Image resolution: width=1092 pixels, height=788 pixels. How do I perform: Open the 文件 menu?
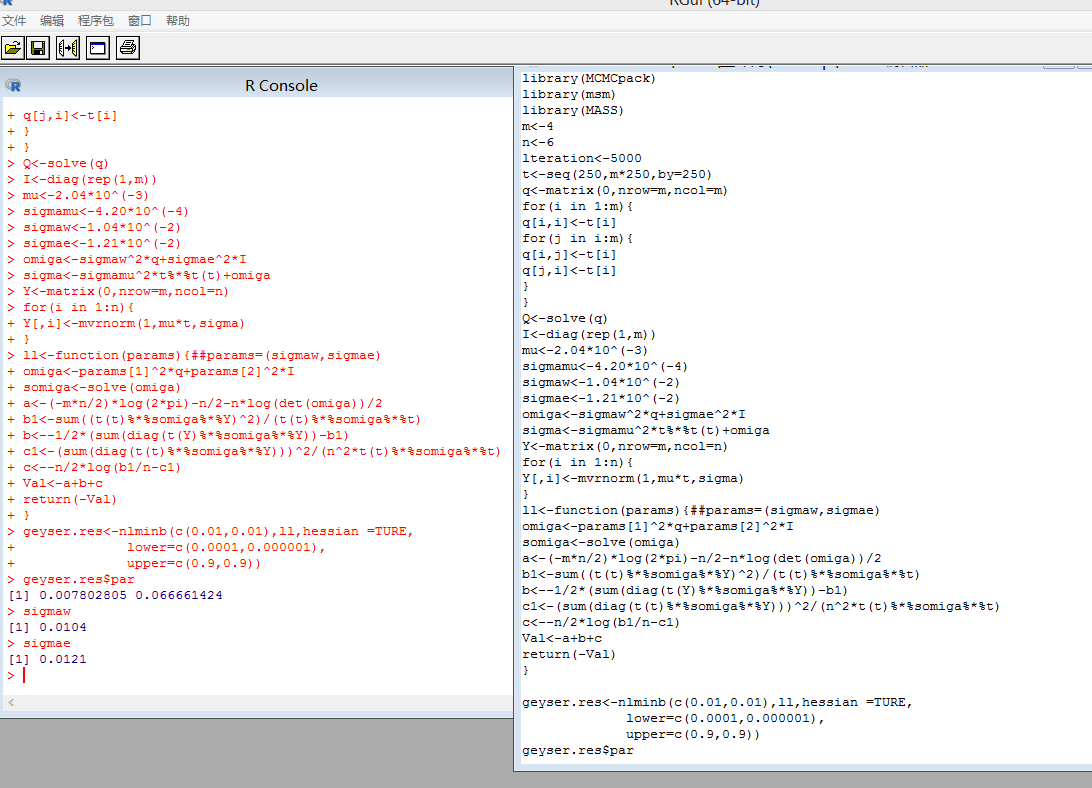click(14, 21)
